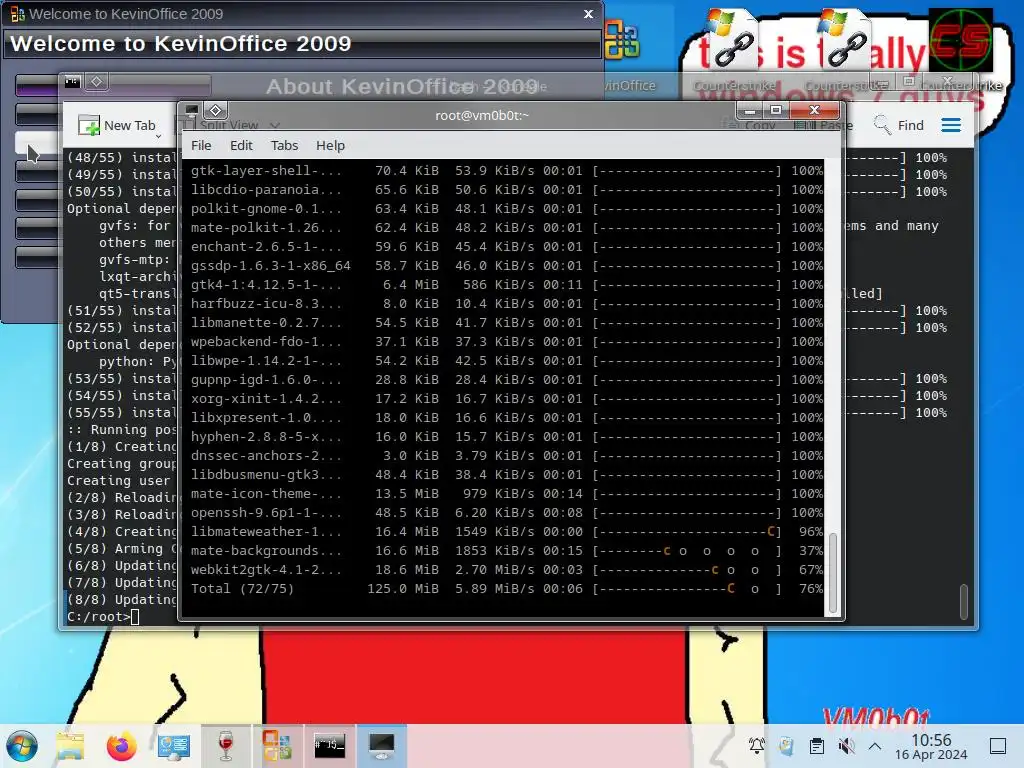1024x768 pixels.
Task: Open the Windows Start menu orb
Action: click(x=22, y=746)
